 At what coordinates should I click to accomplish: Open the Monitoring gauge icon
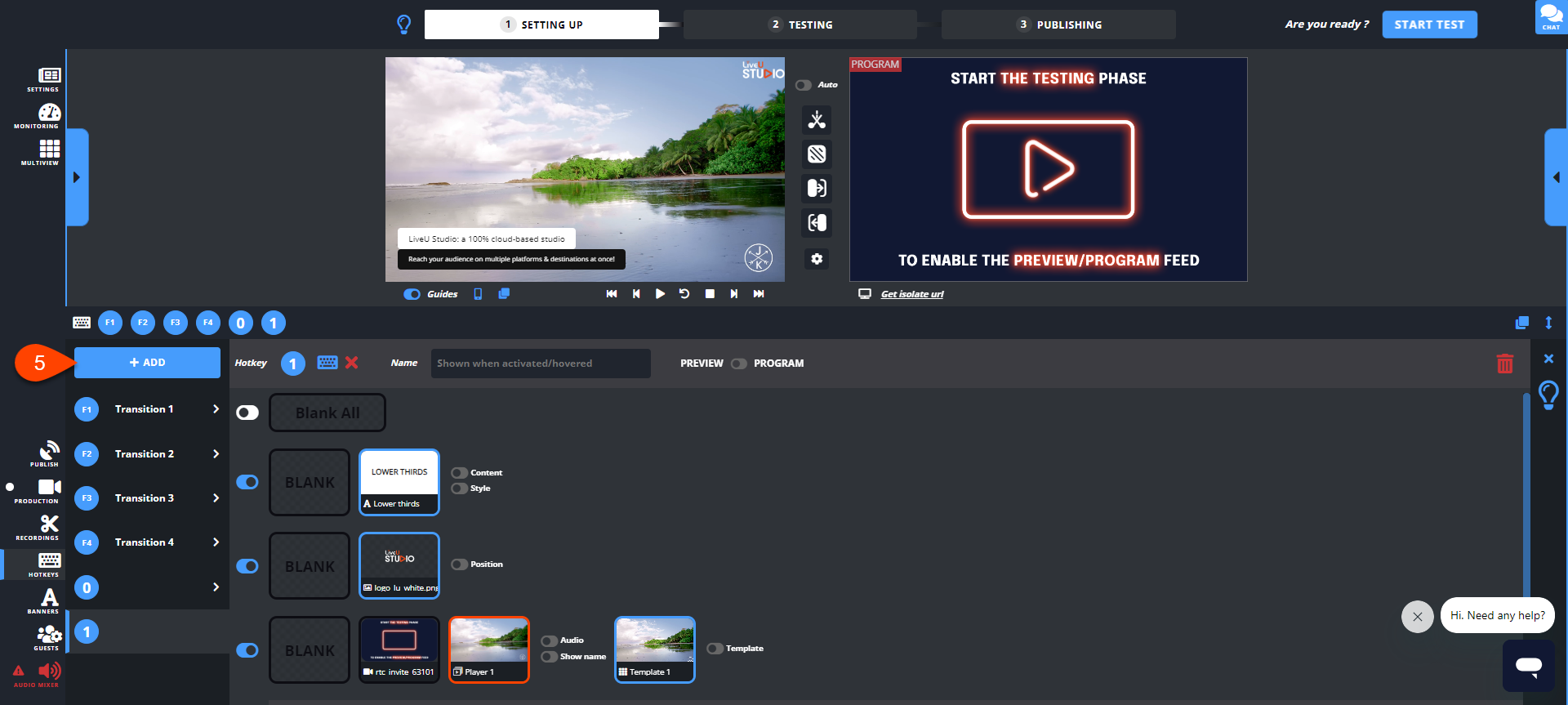point(48,115)
